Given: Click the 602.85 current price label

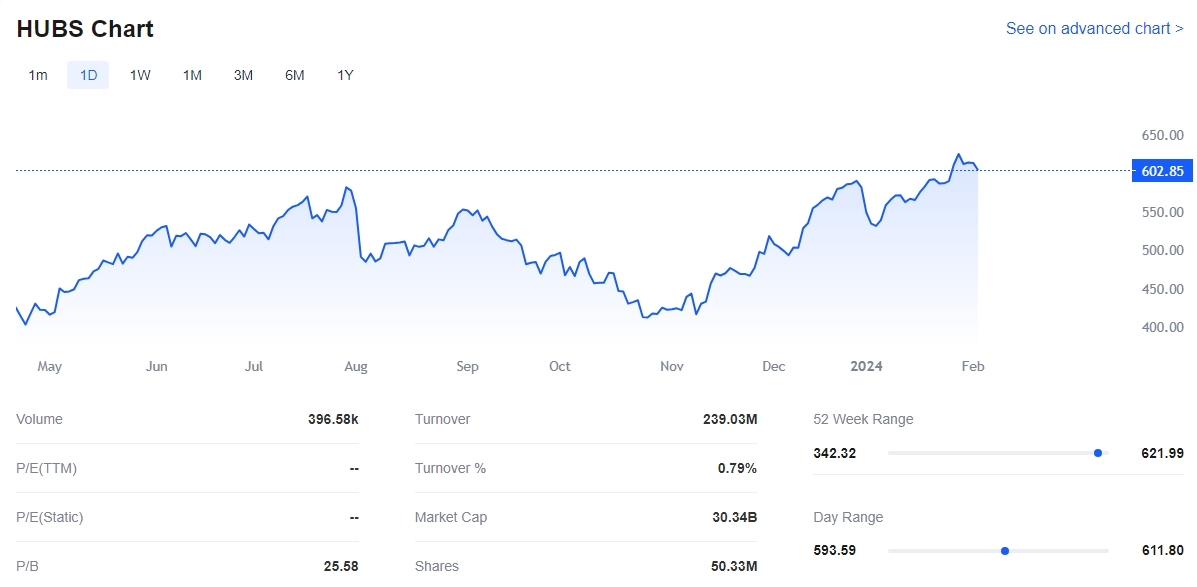Looking at the screenshot, I should [x=1161, y=171].
